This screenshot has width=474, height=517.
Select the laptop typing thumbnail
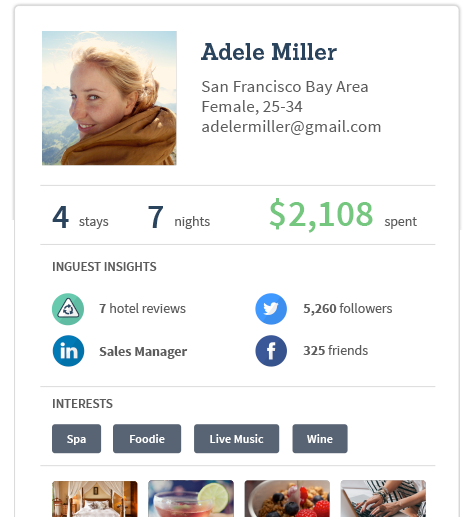point(383,499)
